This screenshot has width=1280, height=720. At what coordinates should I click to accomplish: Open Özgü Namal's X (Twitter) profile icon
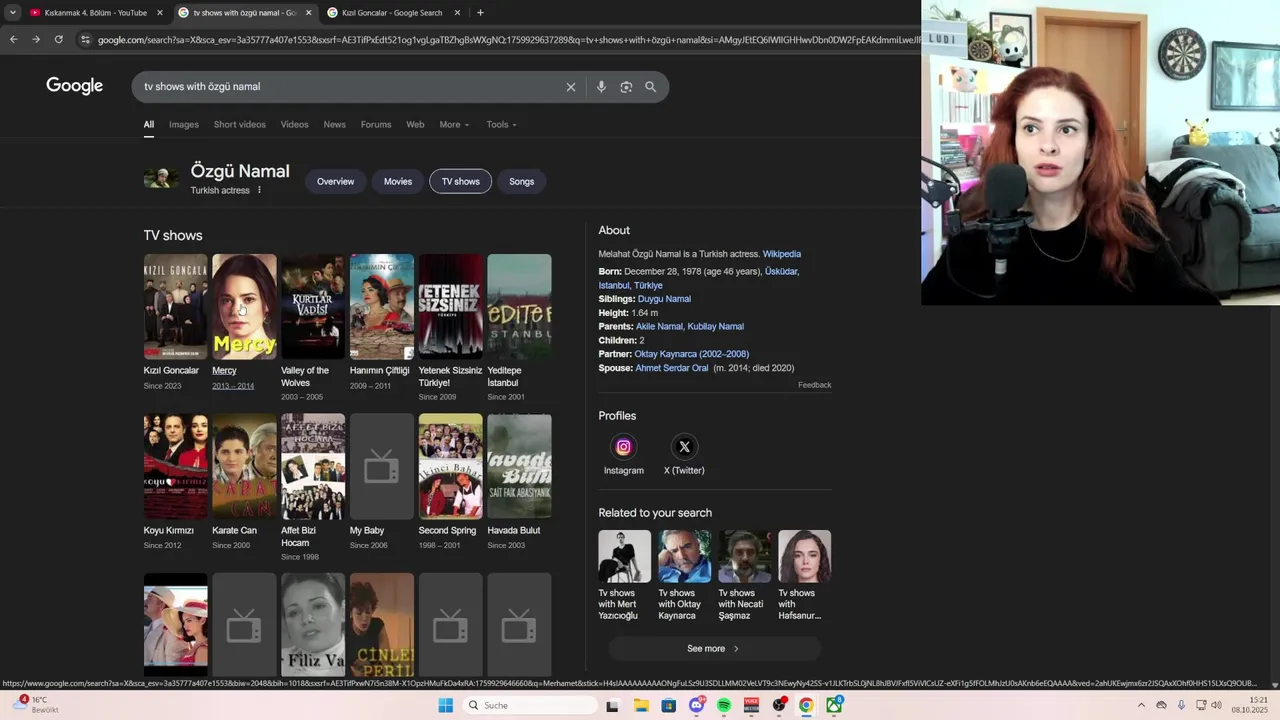click(684, 447)
